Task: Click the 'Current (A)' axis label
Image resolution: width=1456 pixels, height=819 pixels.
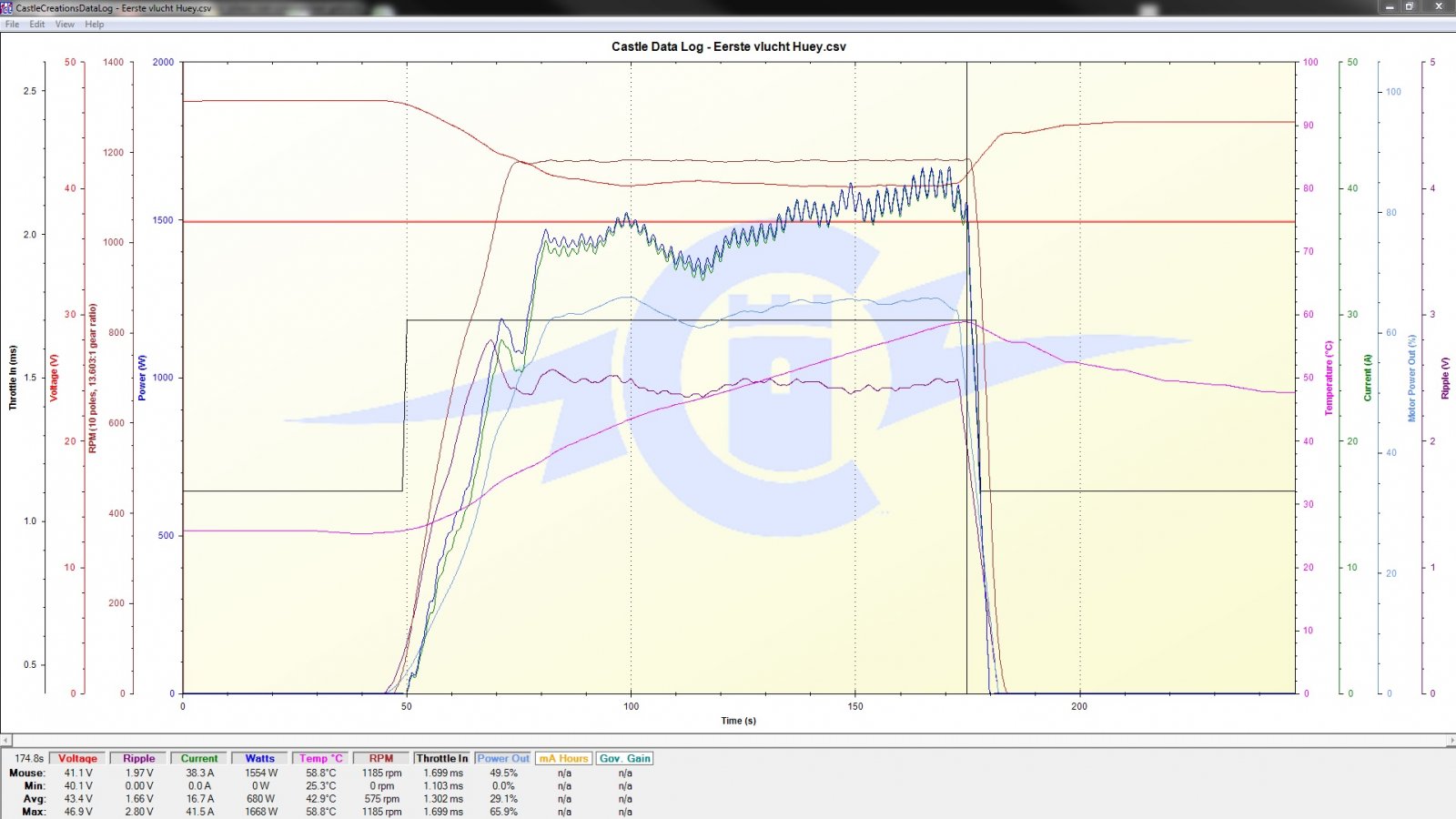Action: click(1368, 378)
